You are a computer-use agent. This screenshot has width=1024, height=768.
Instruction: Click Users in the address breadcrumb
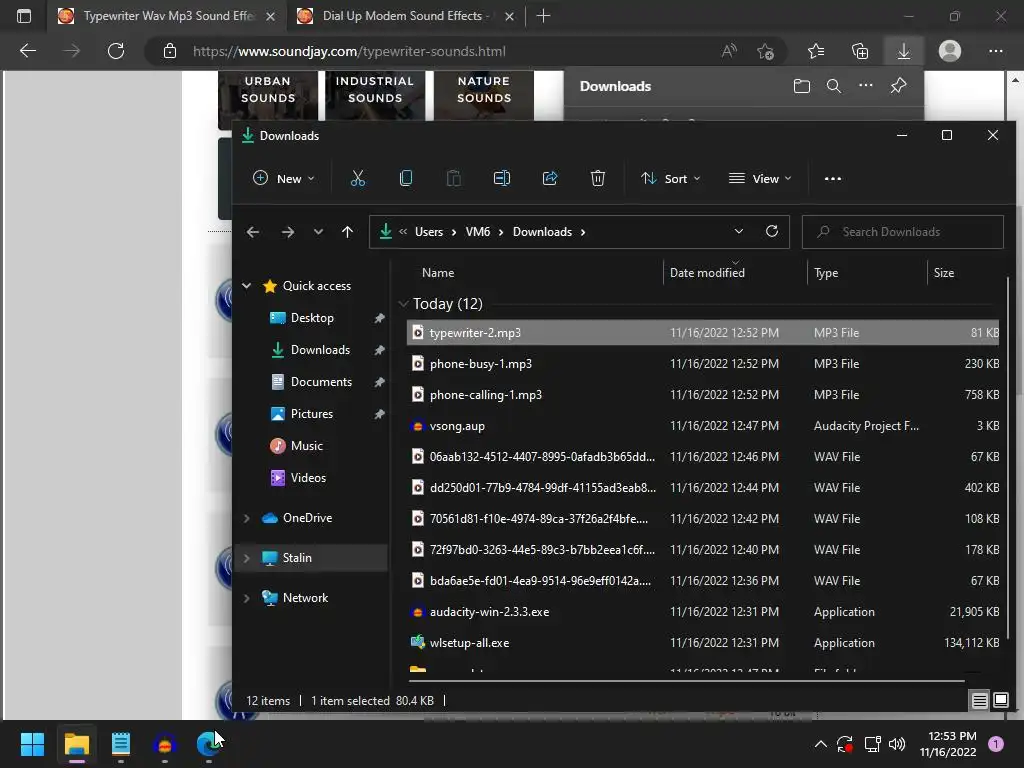[x=428, y=232]
